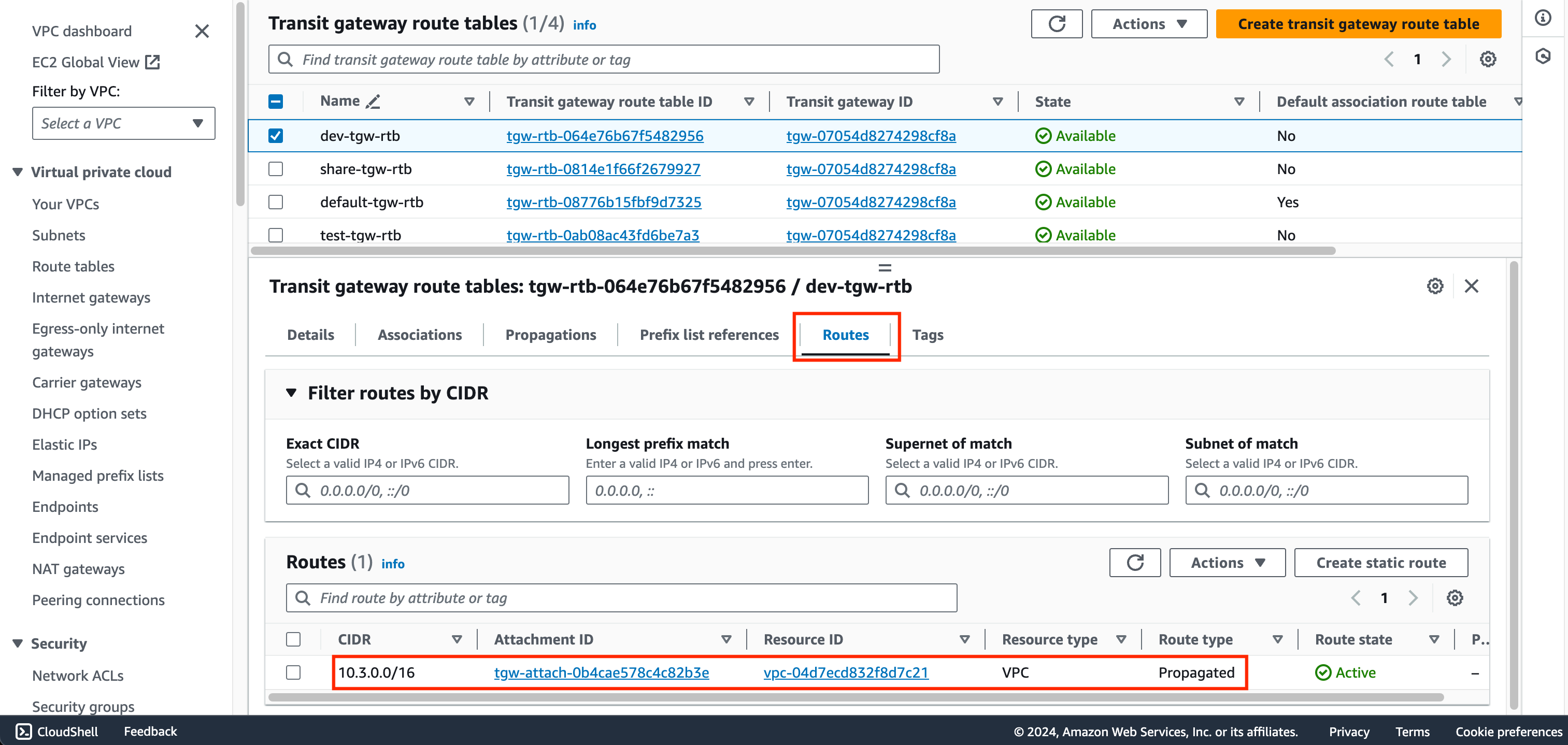Focus the Exact CIDR filter field
Screen dimensions: 1568x745
pyautogui.click(x=427, y=491)
